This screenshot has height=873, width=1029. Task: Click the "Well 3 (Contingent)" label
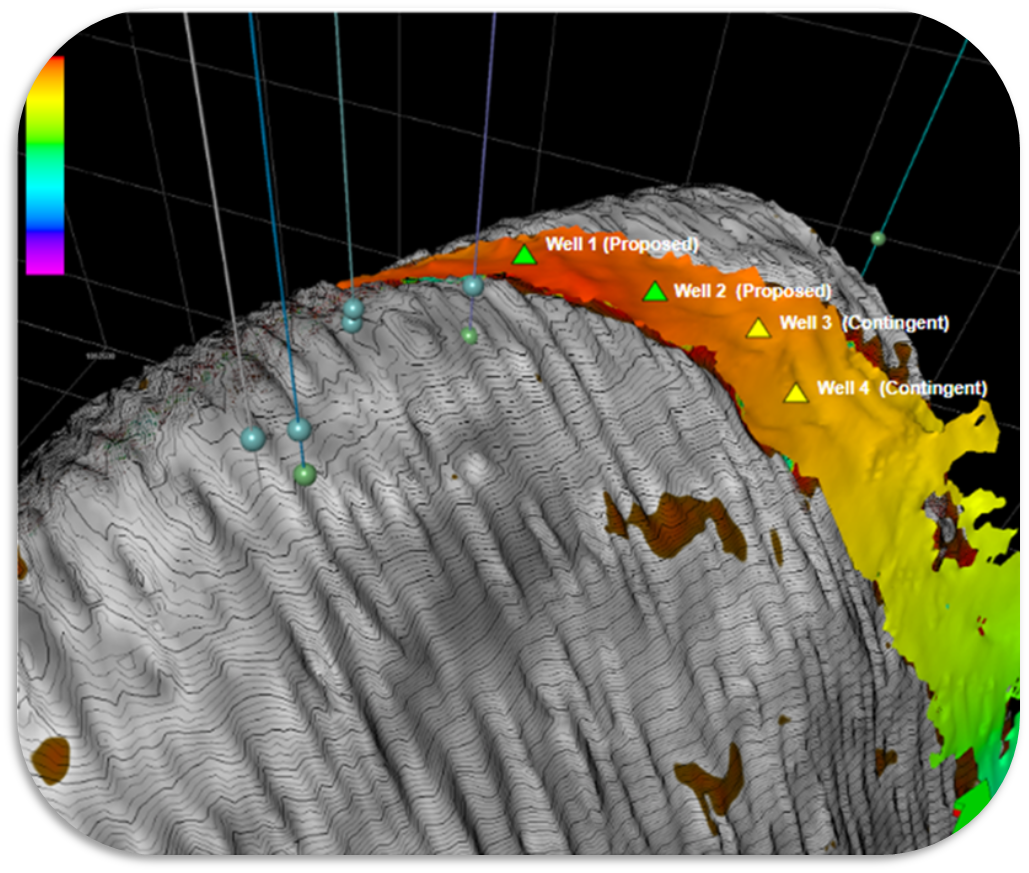coord(863,323)
